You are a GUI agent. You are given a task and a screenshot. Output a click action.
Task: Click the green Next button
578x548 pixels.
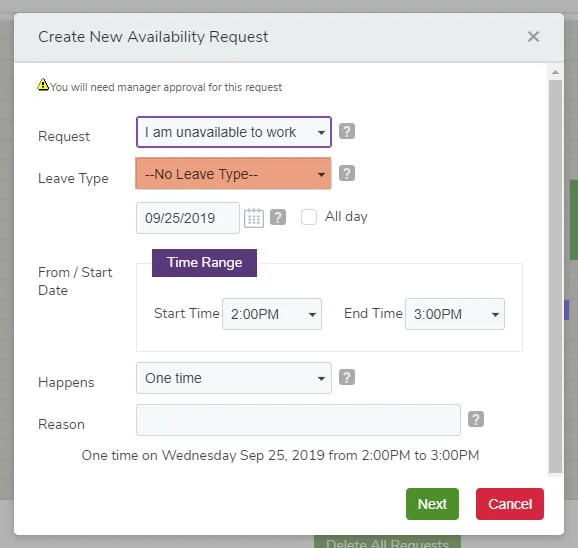432,504
